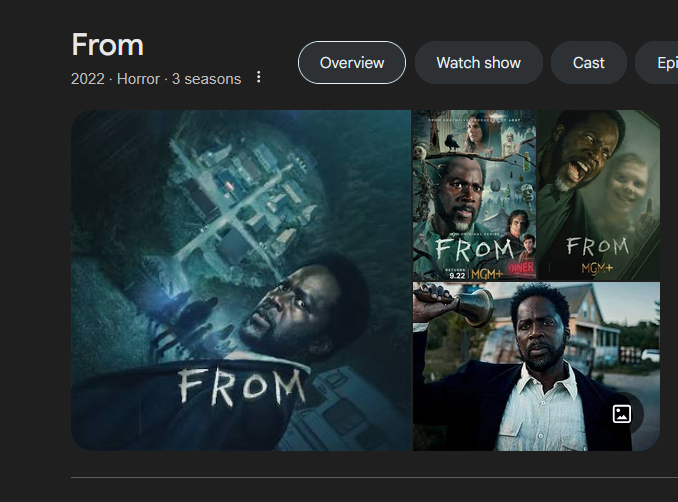Open the three-dot more options menu
Viewport: 678px width, 502px height.
pyautogui.click(x=259, y=77)
